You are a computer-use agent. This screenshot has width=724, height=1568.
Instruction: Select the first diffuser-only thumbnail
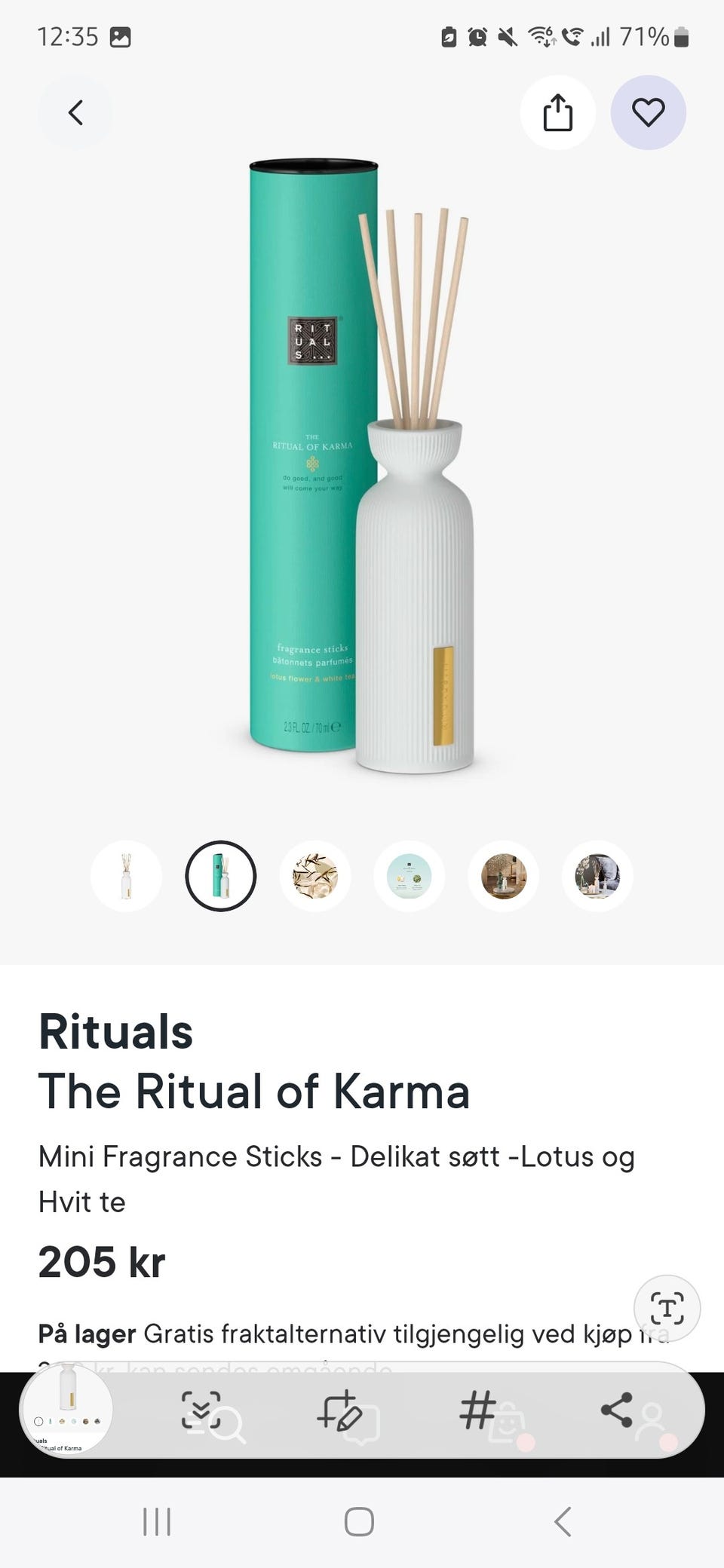(x=127, y=876)
